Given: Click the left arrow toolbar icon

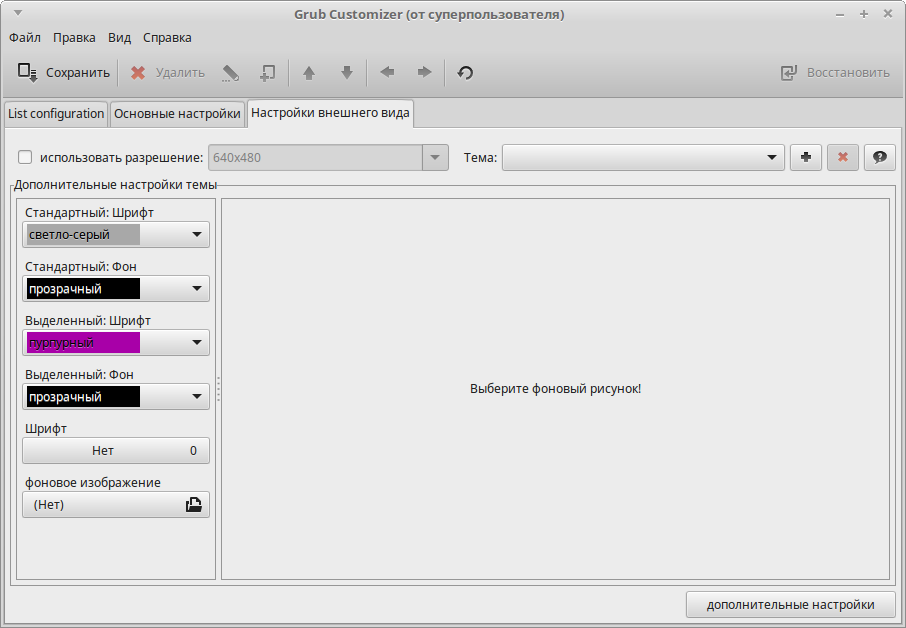Looking at the screenshot, I should [x=387, y=73].
